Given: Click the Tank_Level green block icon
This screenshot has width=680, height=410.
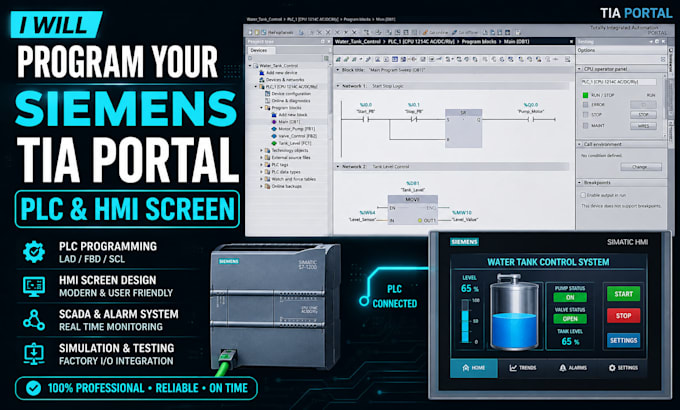Looking at the screenshot, I should pyautogui.click(x=274, y=143).
